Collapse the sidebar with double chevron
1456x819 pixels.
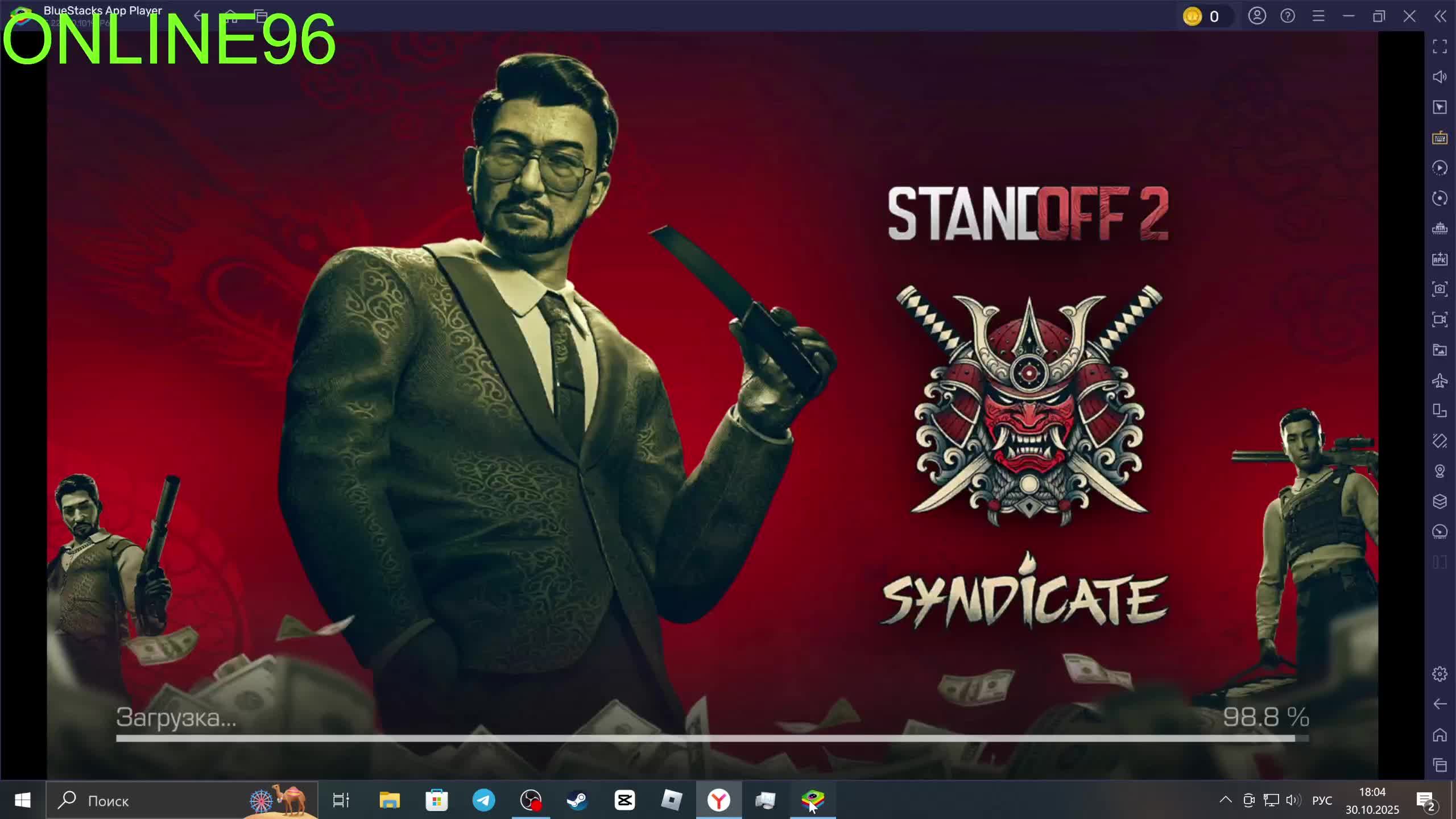[1440, 16]
